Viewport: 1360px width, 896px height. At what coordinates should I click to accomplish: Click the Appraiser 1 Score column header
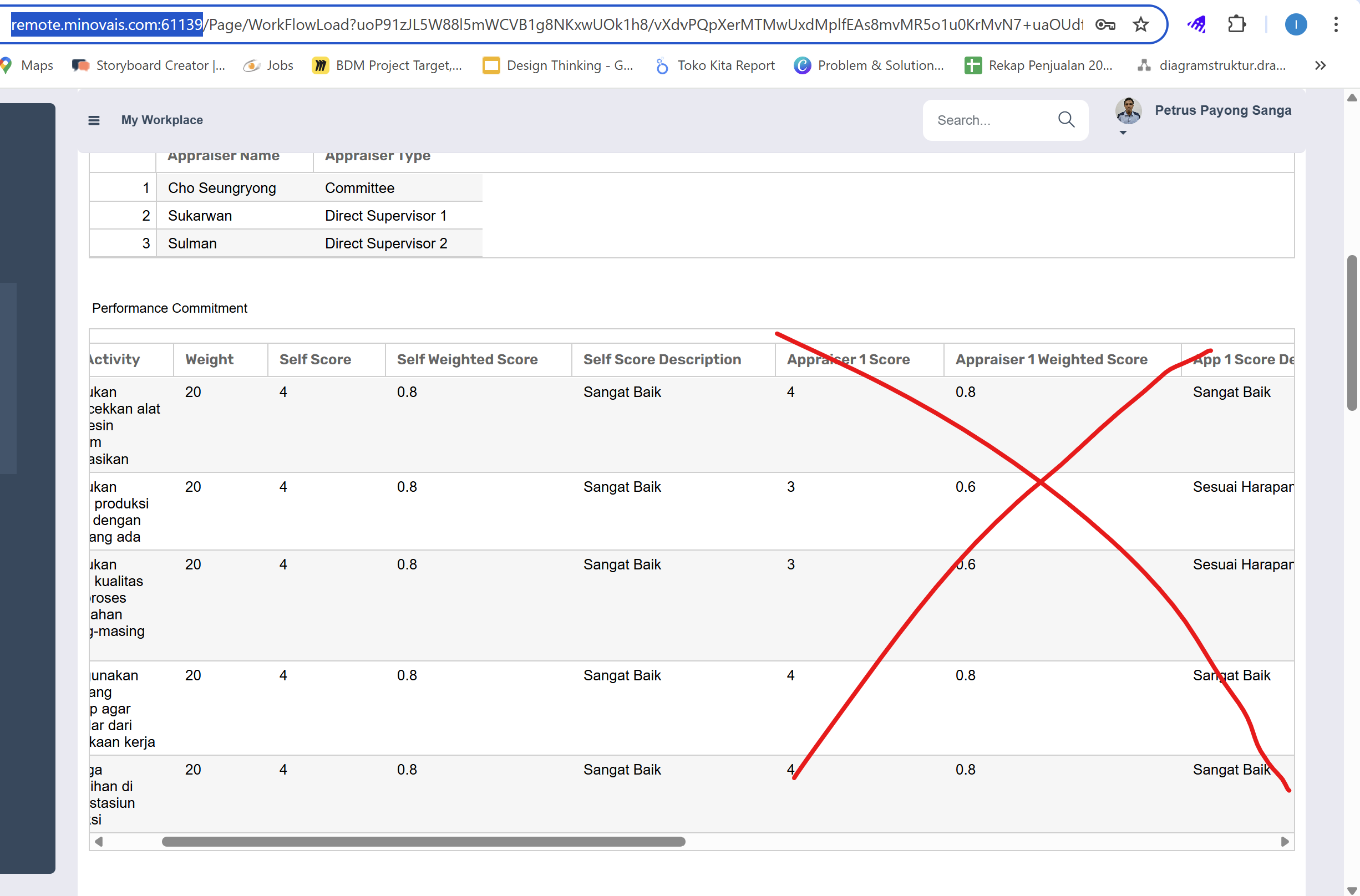pyautogui.click(x=848, y=359)
